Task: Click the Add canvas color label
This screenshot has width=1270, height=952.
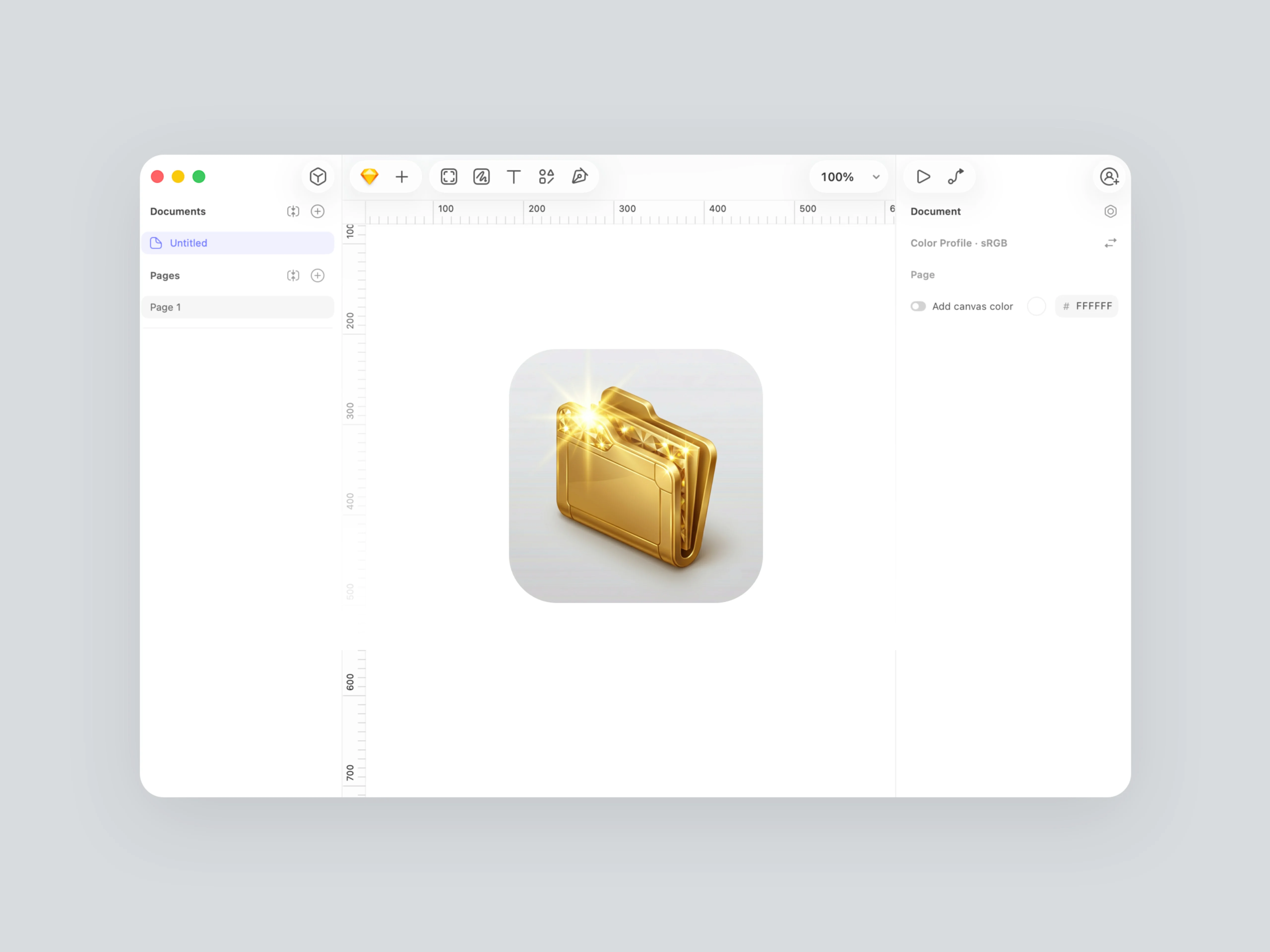Action: point(972,306)
